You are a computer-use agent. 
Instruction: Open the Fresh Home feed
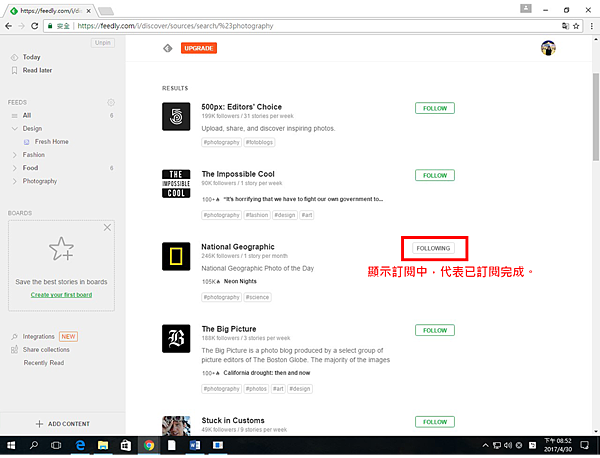pyautogui.click(x=52, y=142)
